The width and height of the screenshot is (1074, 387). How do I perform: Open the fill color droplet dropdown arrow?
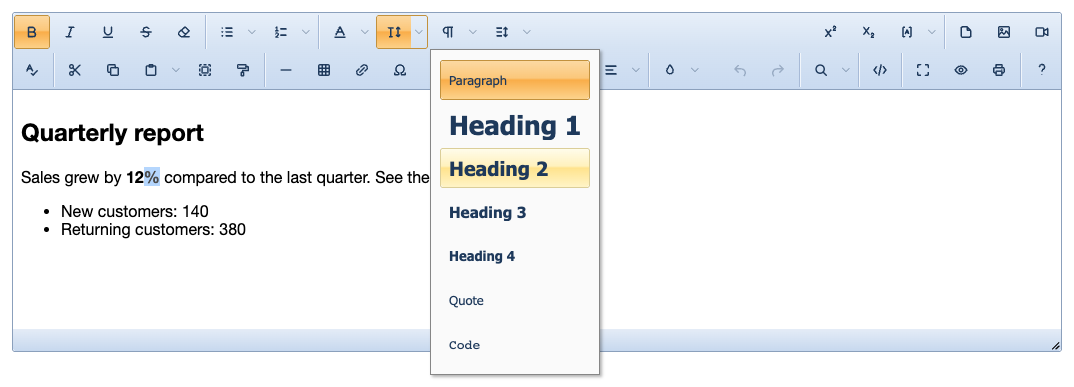pos(695,70)
